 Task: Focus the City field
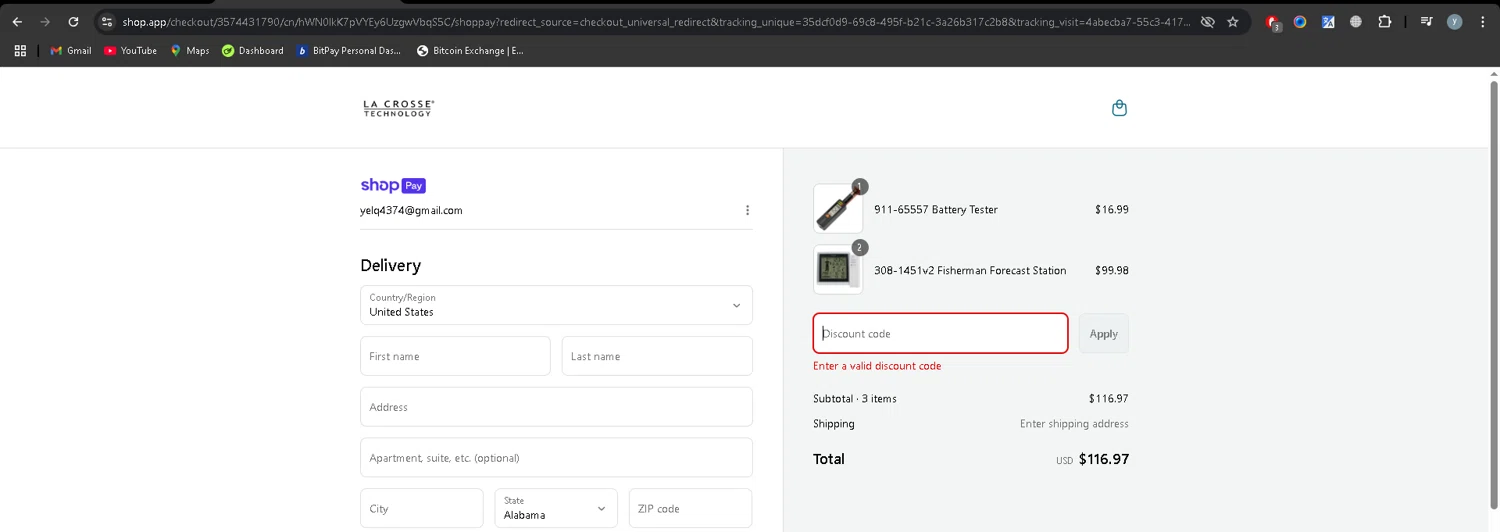[x=422, y=508]
